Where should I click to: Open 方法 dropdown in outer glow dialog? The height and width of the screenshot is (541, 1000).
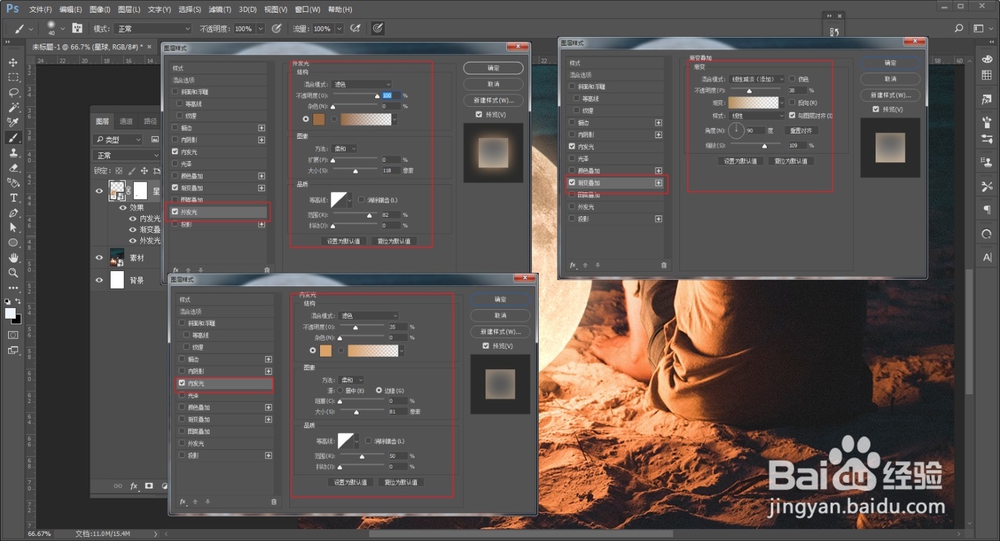345,148
